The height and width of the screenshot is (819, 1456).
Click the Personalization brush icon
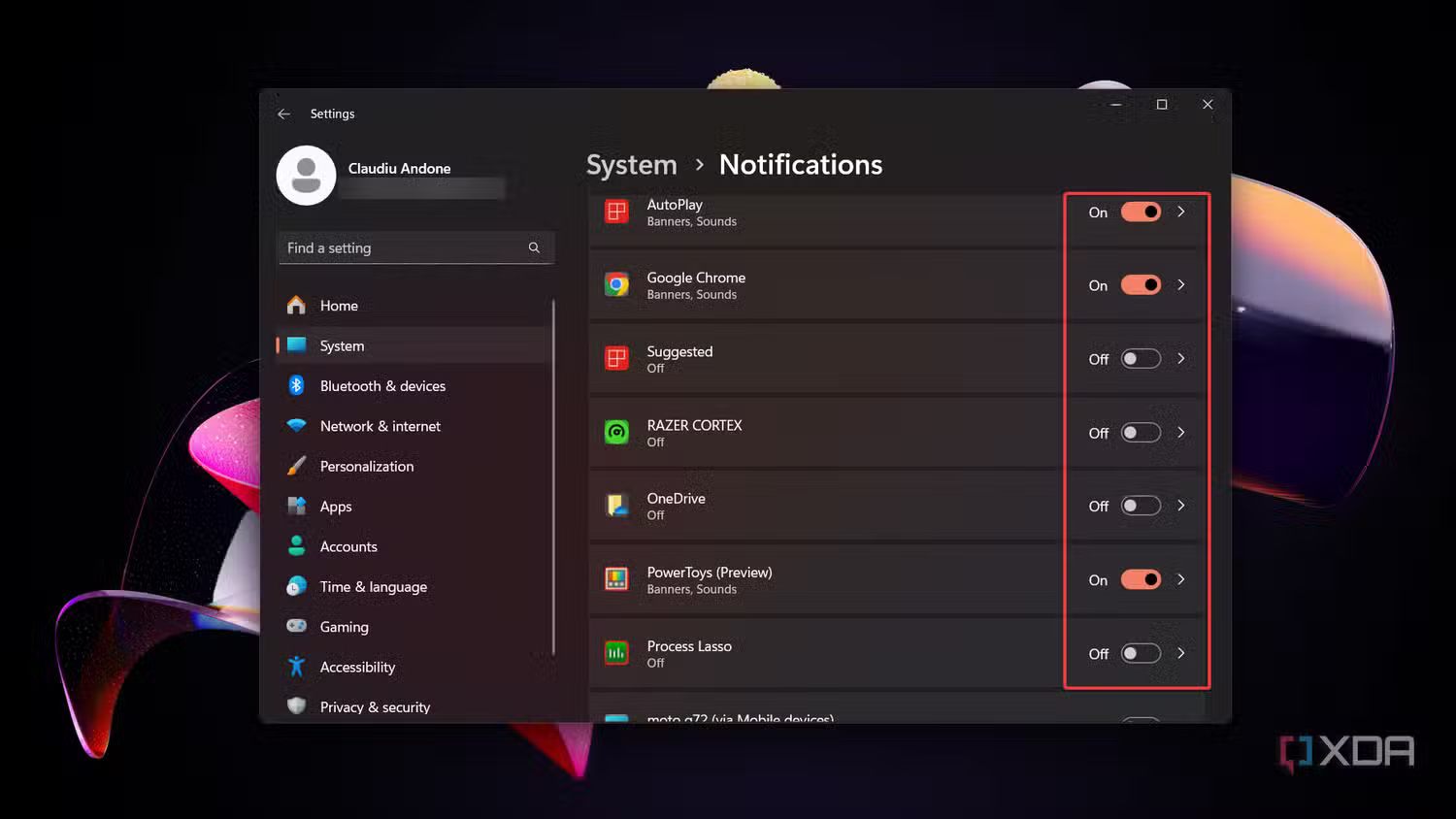[x=297, y=466]
